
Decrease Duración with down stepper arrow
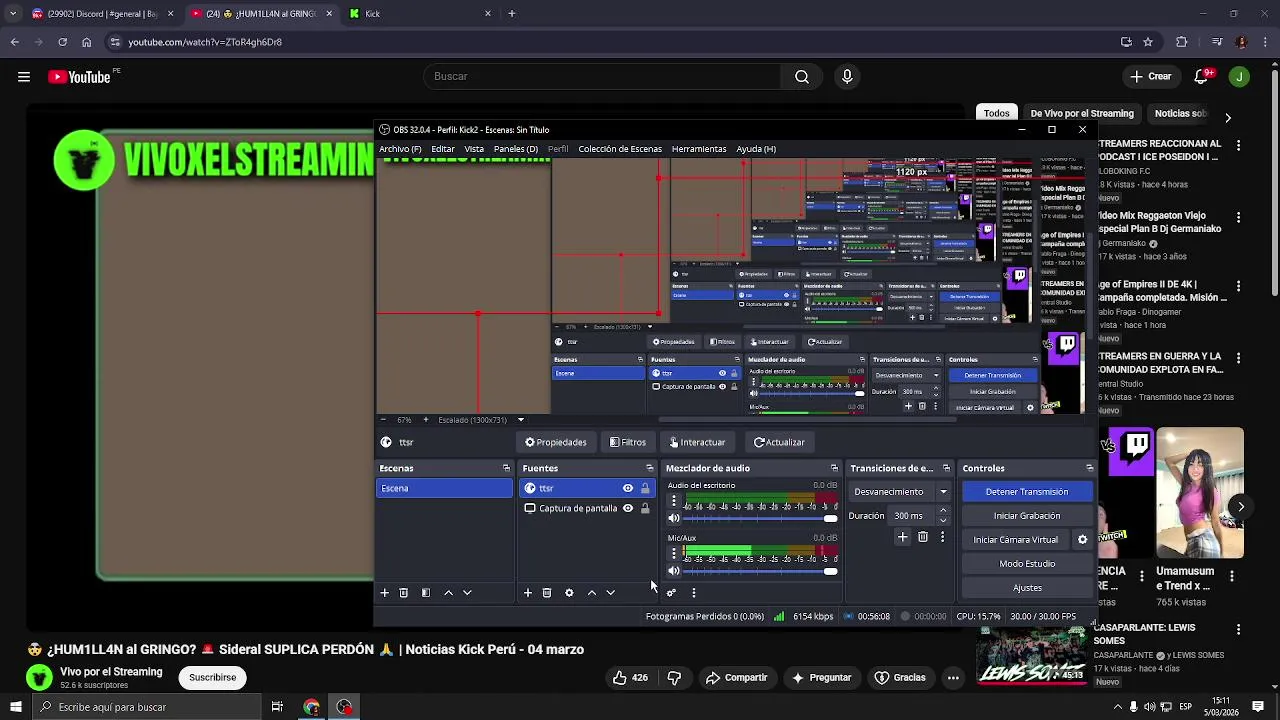tap(943, 521)
